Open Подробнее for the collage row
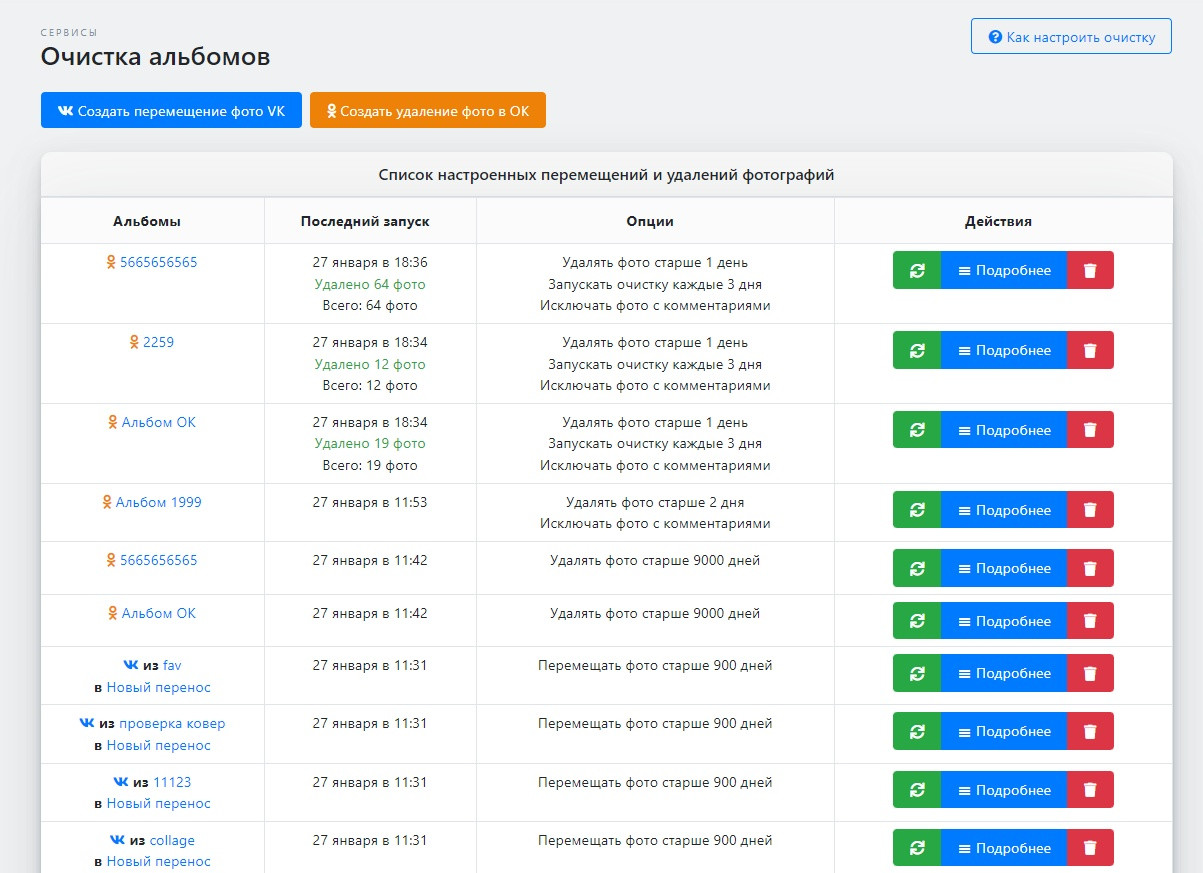The height and width of the screenshot is (873, 1203). tap(1004, 849)
